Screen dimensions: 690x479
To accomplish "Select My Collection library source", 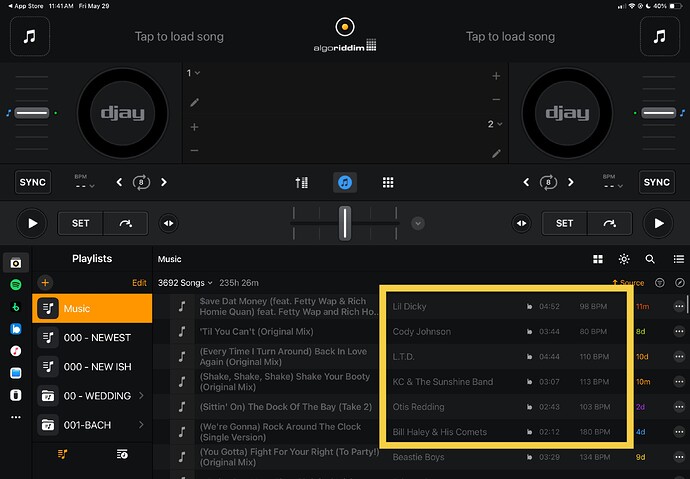I will [x=16, y=263].
